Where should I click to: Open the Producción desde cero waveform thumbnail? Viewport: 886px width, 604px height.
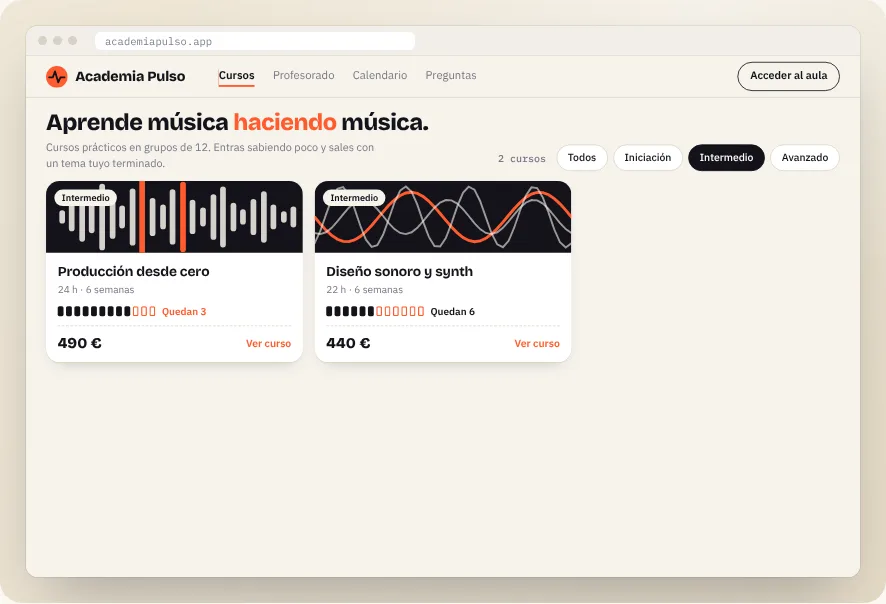[174, 217]
